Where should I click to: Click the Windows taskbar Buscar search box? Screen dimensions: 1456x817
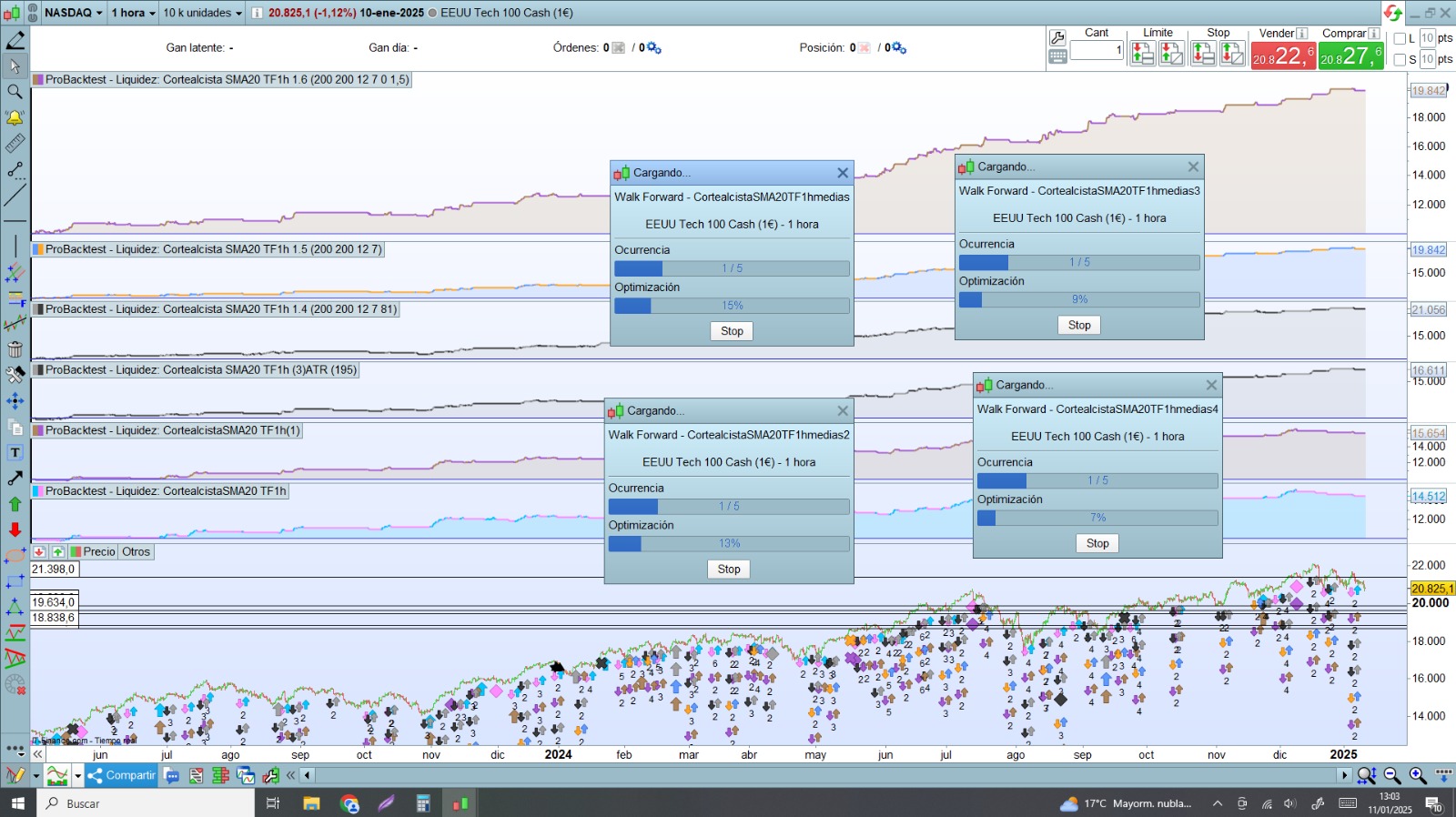tap(146, 803)
